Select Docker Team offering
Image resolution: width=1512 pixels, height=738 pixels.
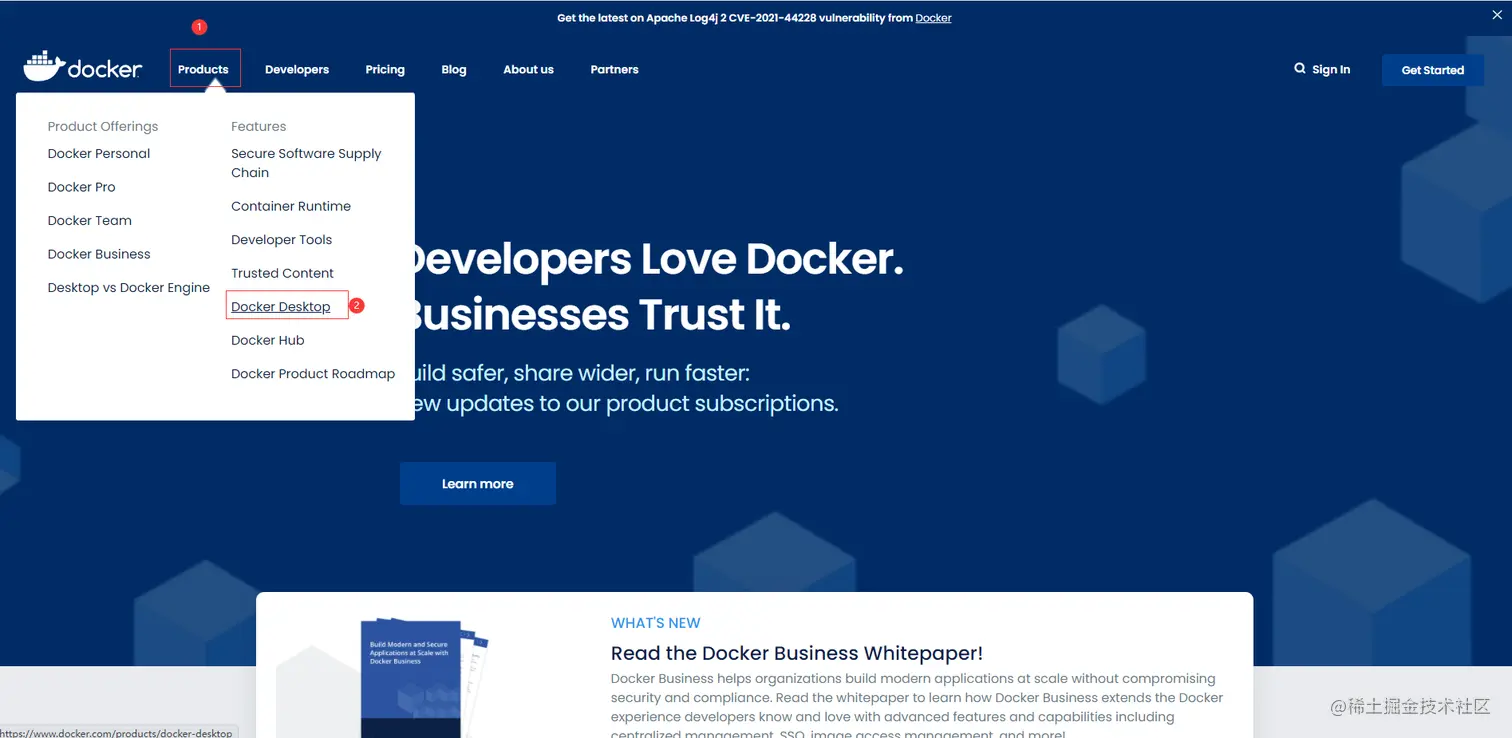90,220
